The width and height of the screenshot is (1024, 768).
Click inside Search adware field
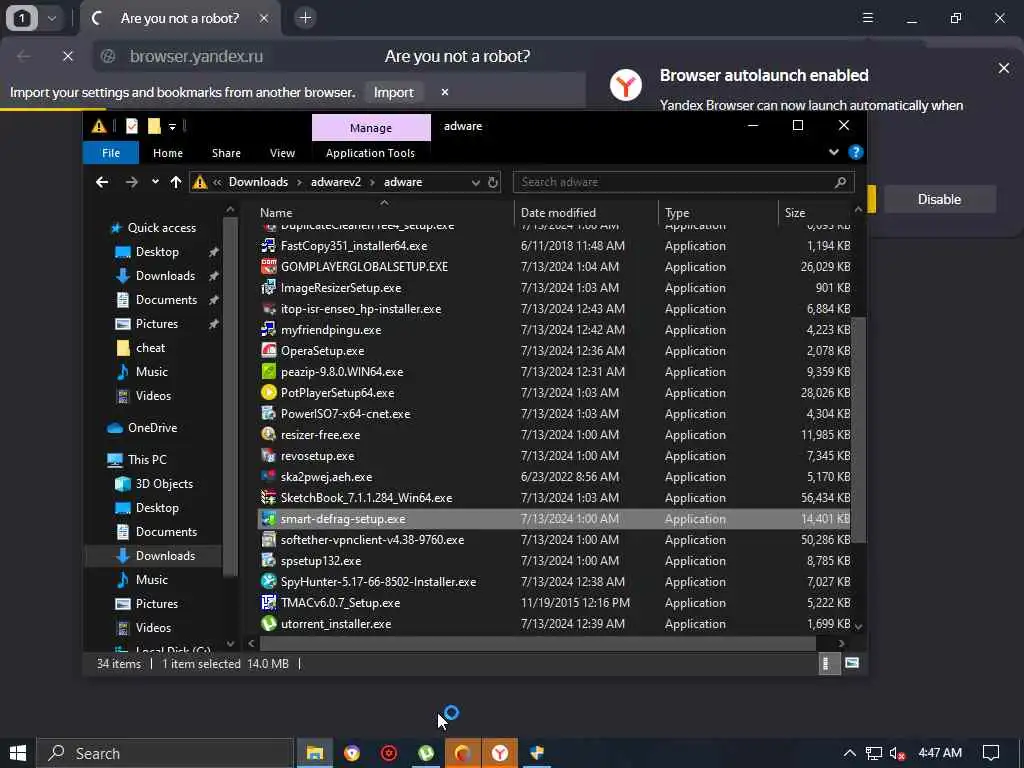[x=684, y=182]
